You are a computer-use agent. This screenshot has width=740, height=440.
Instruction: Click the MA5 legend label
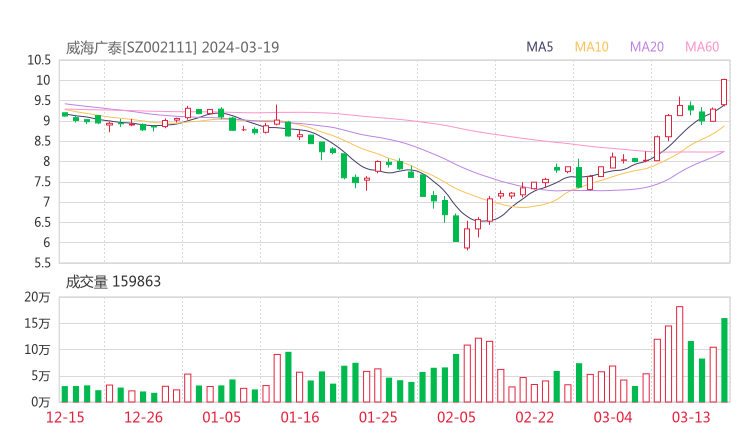coord(539,47)
